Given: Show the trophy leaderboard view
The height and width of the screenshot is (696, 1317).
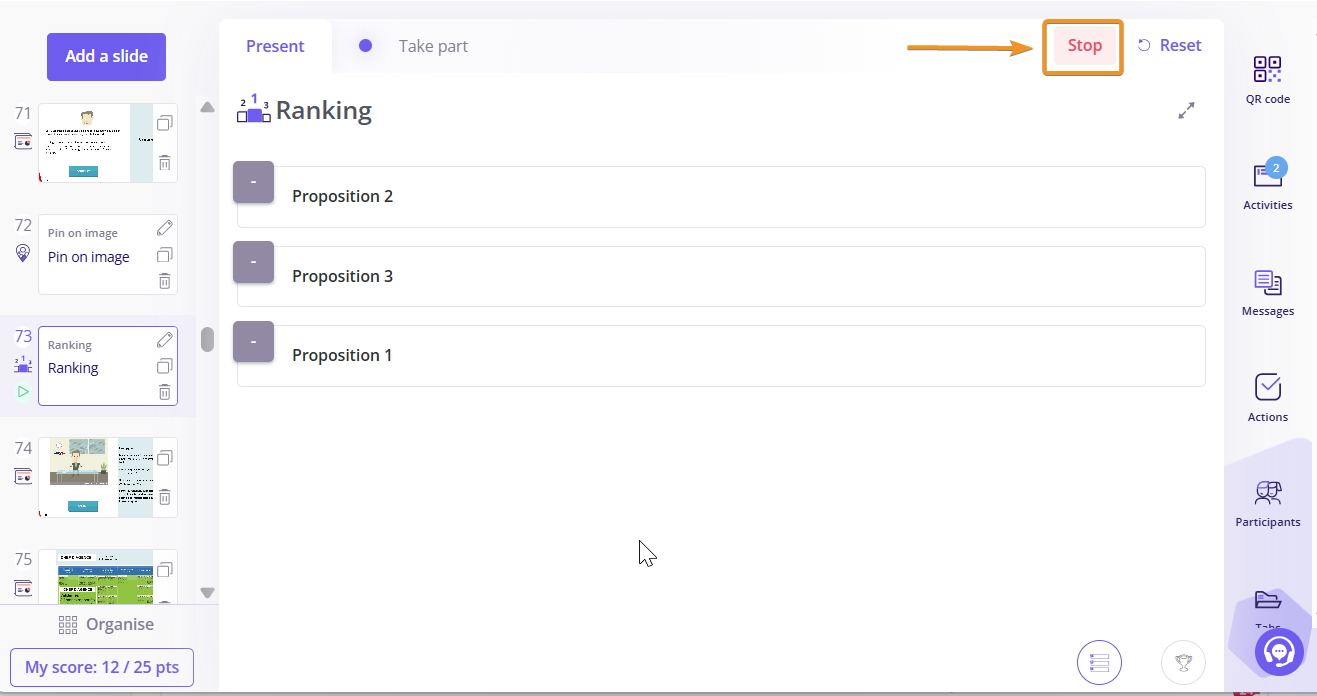Looking at the screenshot, I should [1183, 662].
